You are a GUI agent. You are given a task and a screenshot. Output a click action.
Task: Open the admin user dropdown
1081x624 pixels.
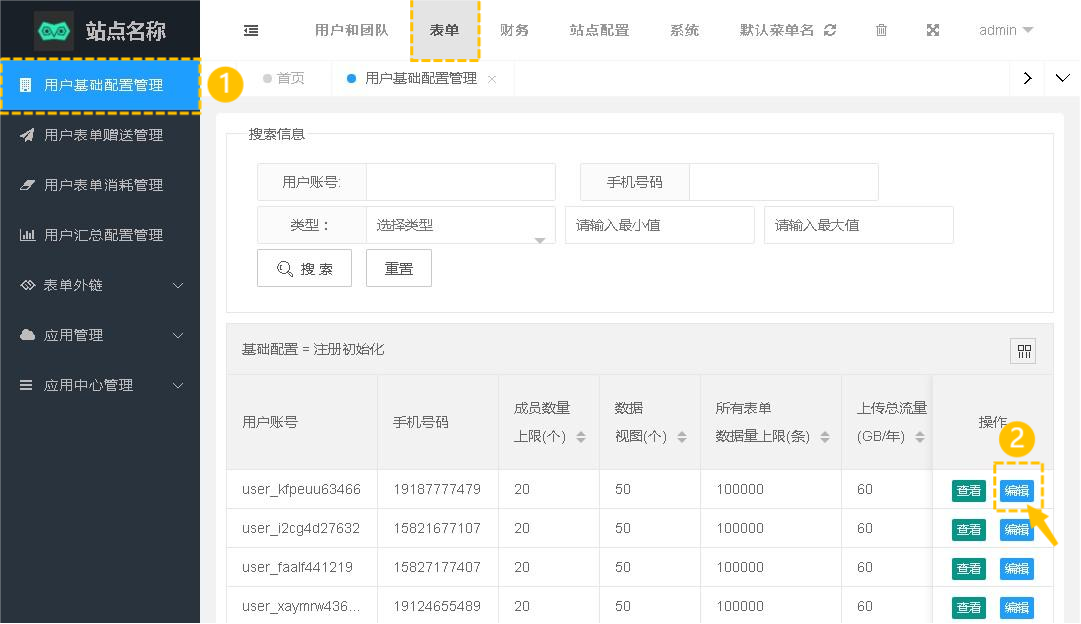click(1005, 30)
